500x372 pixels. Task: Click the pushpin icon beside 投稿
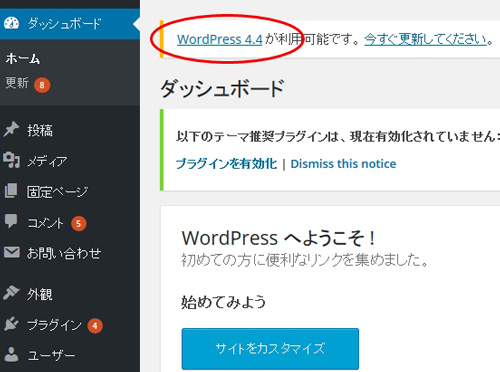[x=11, y=129]
